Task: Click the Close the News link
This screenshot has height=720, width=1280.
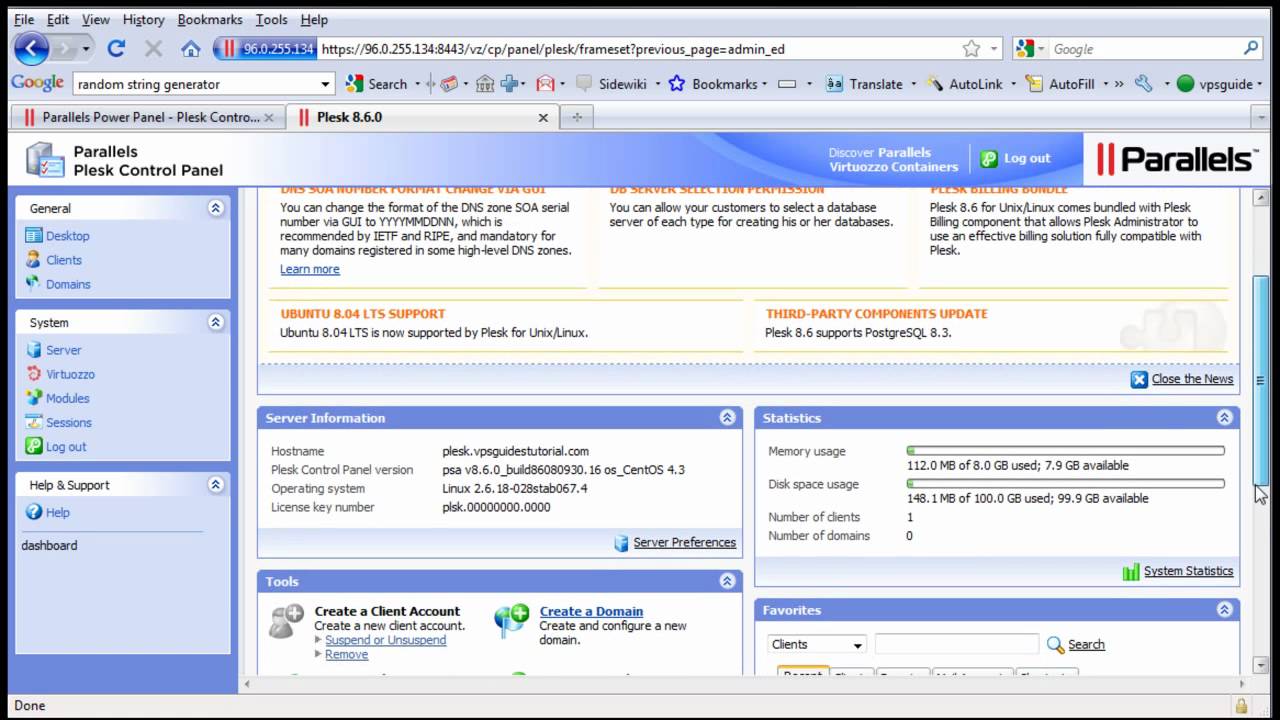Action: 1192,379
